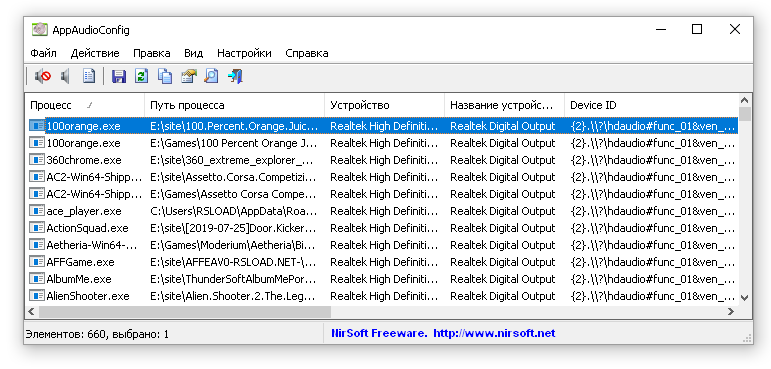Select the AlbumMe.exe process
This screenshot has height=369, width=771.
79,279
